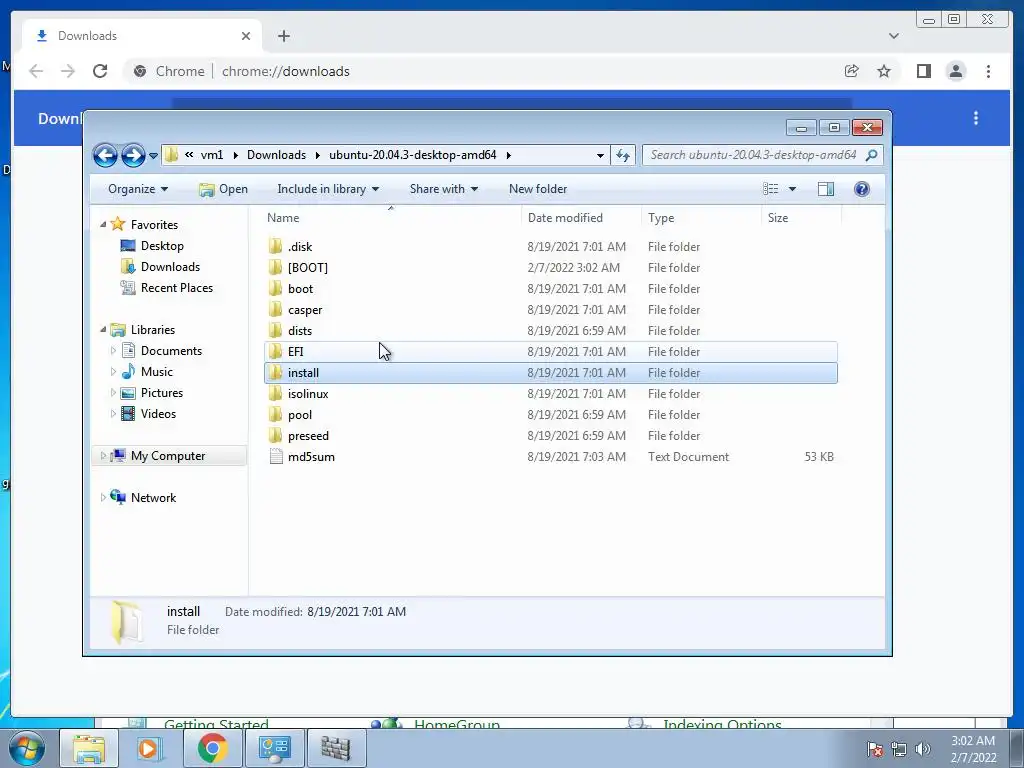Open a new Chrome tab
This screenshot has height=768, width=1024.
tap(283, 36)
